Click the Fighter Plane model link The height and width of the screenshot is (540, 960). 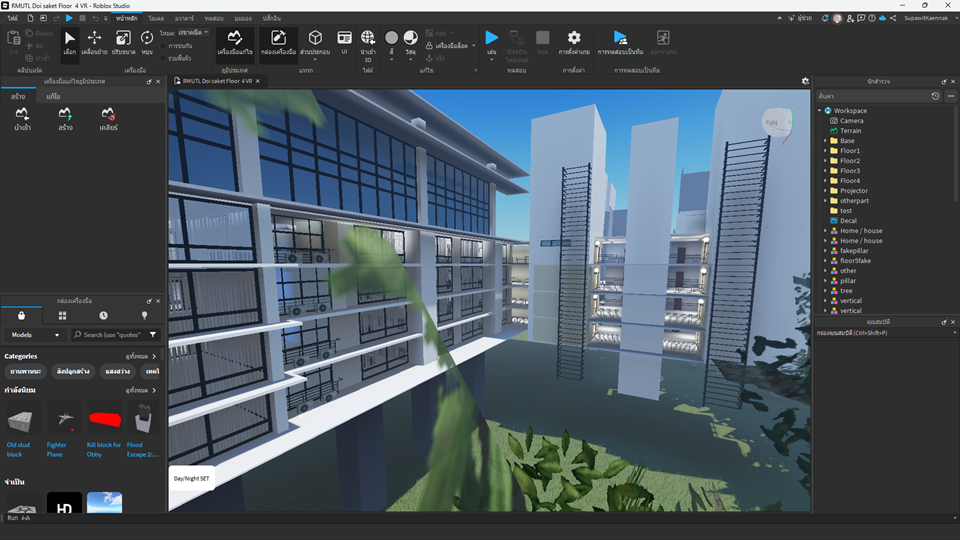[56, 449]
